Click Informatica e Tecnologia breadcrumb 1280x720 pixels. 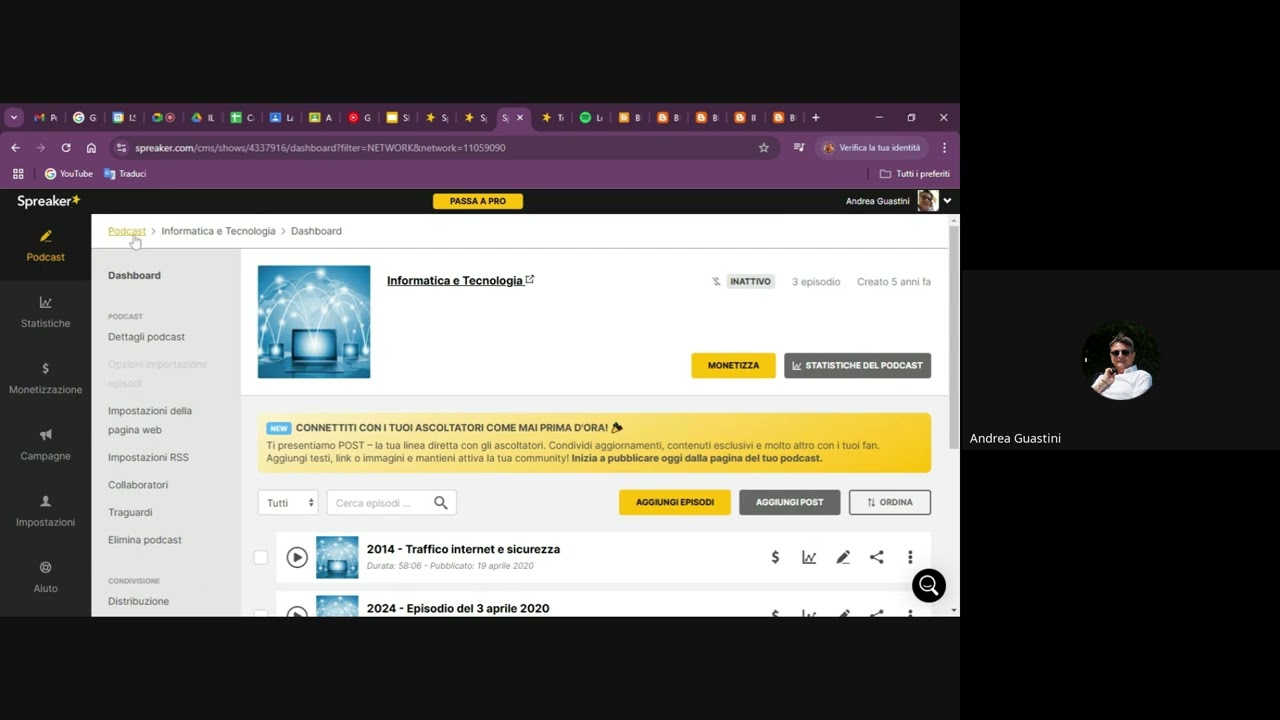point(218,231)
